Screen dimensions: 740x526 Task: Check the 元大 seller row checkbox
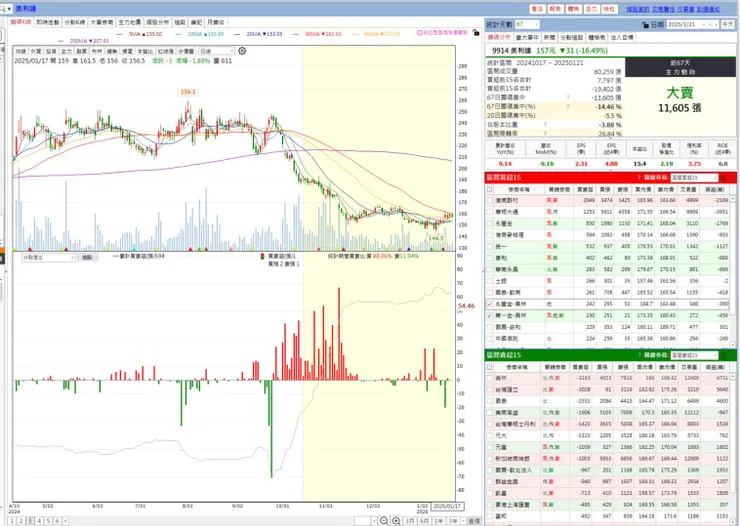(489, 435)
